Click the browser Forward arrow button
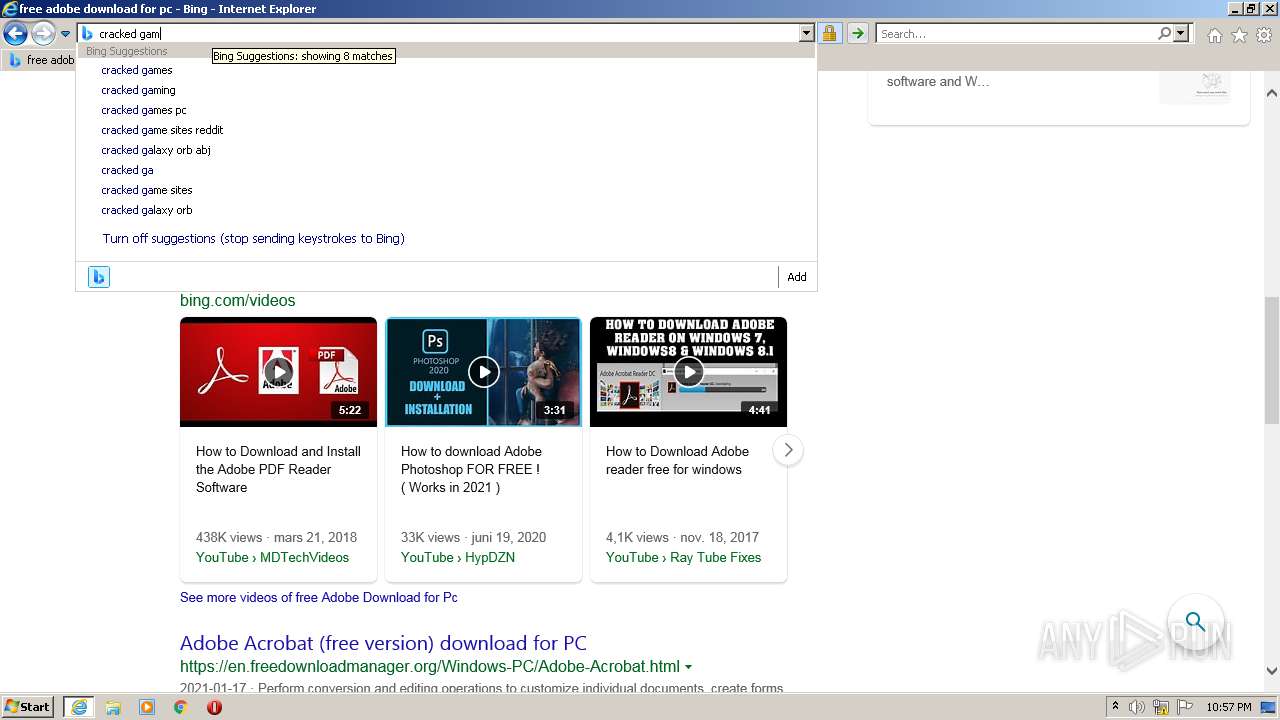Viewport: 1280px width, 720px height. [42, 34]
